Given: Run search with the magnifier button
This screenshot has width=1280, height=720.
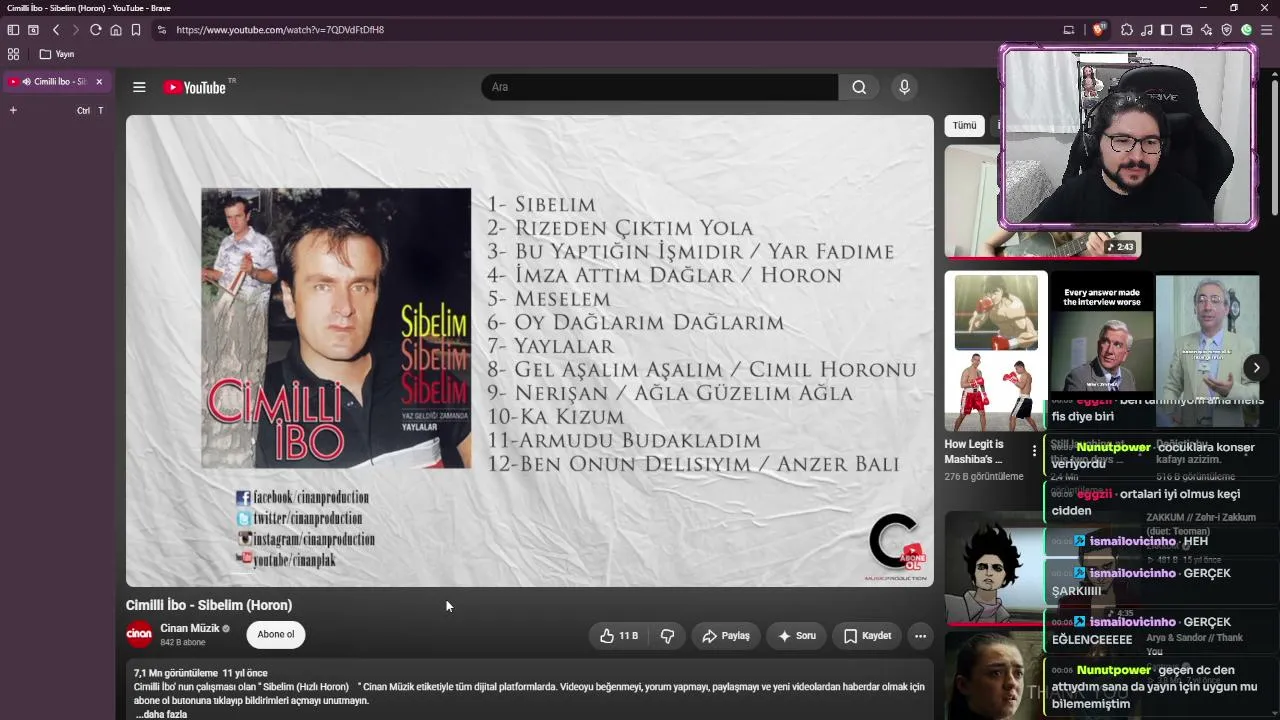Looking at the screenshot, I should click(859, 87).
